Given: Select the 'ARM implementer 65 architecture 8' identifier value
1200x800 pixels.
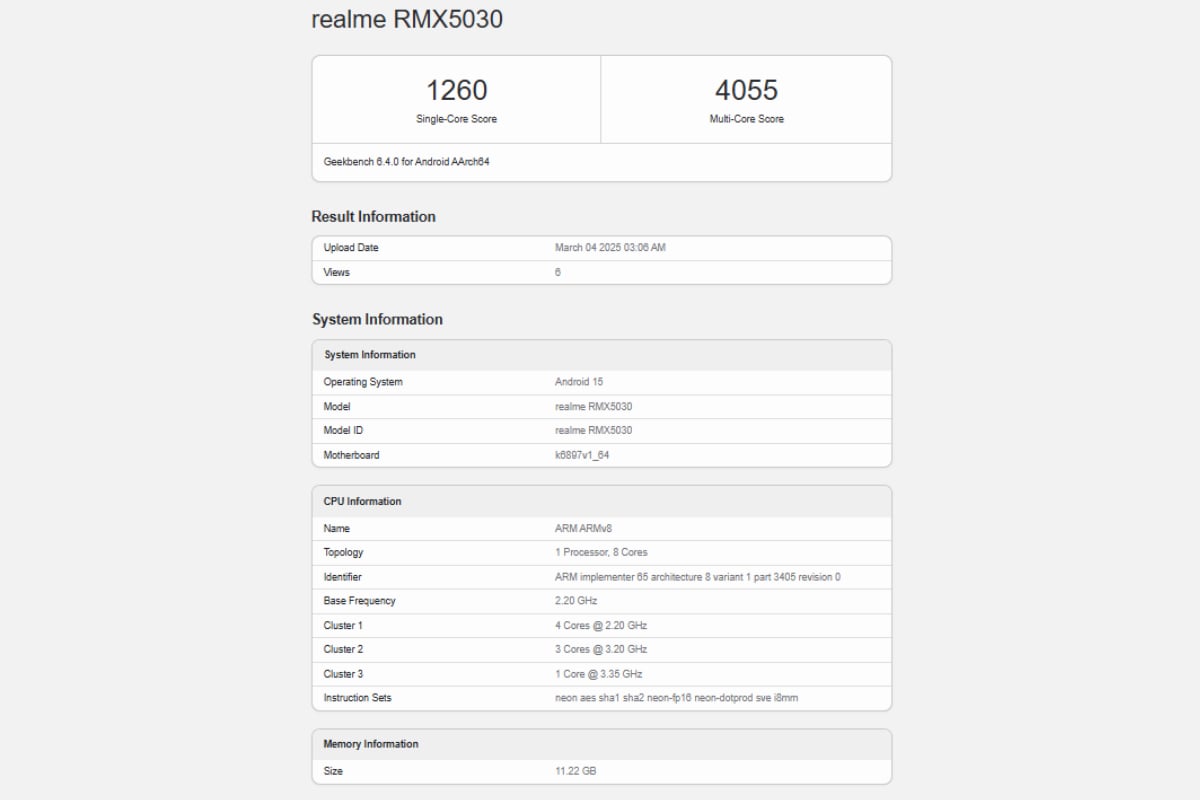Looking at the screenshot, I should [698, 577].
